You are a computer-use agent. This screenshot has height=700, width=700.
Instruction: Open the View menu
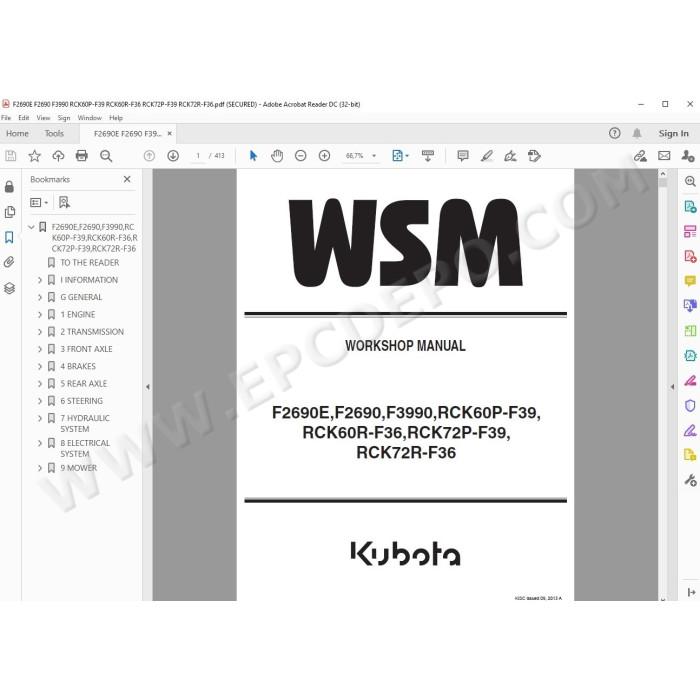(43, 118)
